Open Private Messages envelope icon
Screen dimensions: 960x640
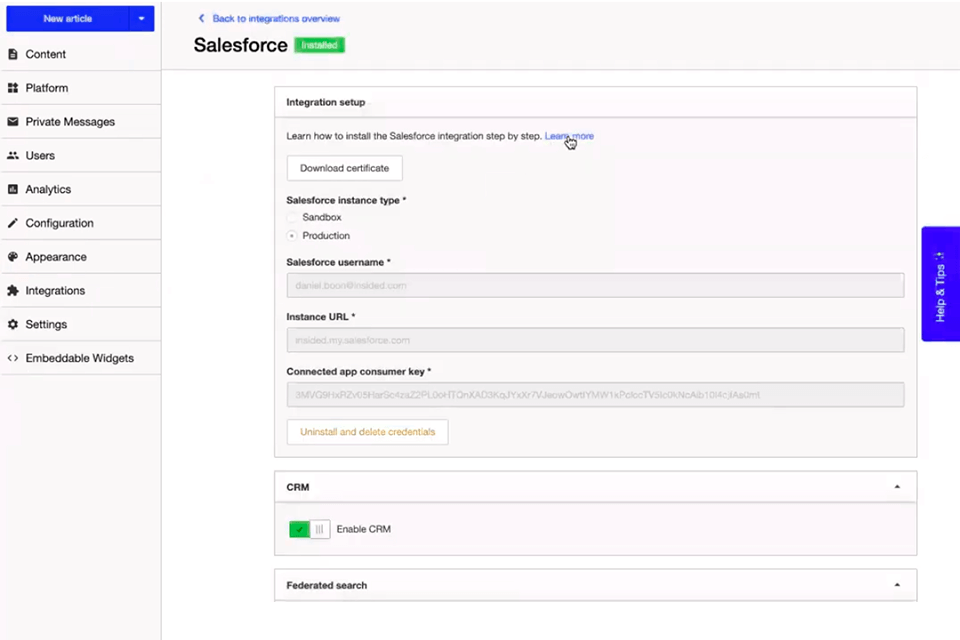point(13,121)
